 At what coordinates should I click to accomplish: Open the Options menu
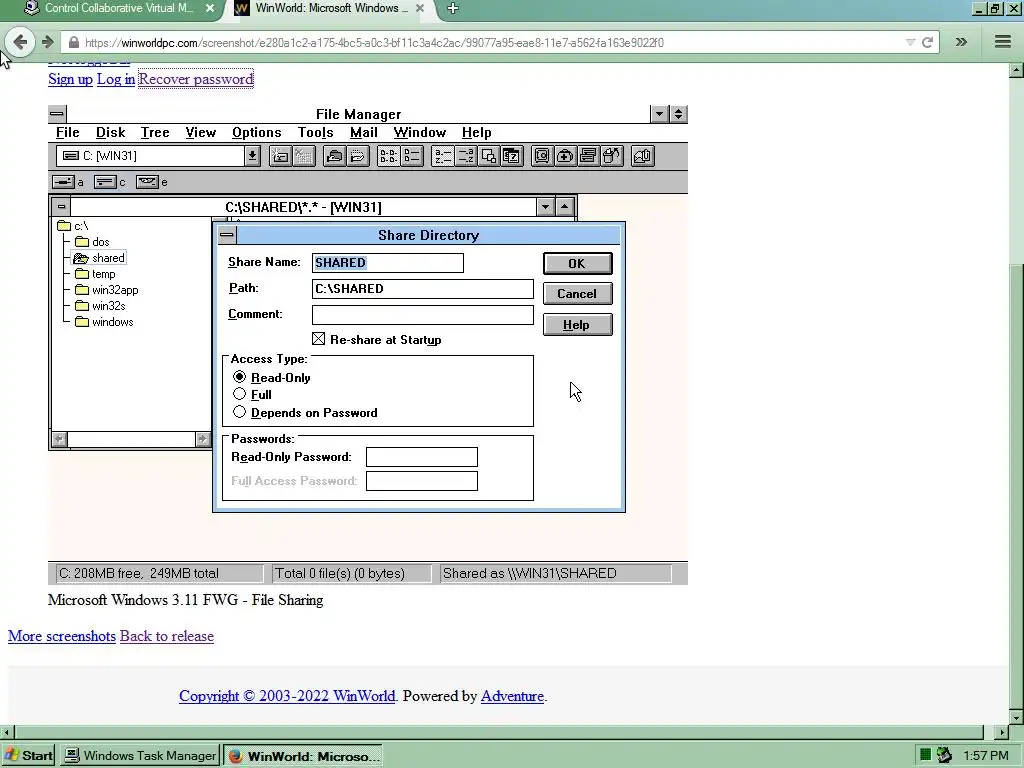point(257,133)
